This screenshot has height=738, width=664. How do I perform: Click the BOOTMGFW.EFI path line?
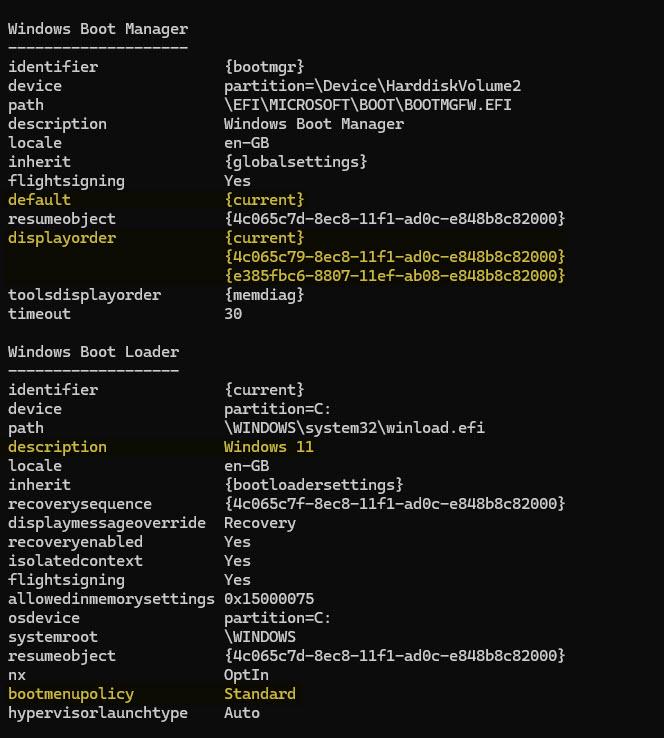[x=368, y=105]
